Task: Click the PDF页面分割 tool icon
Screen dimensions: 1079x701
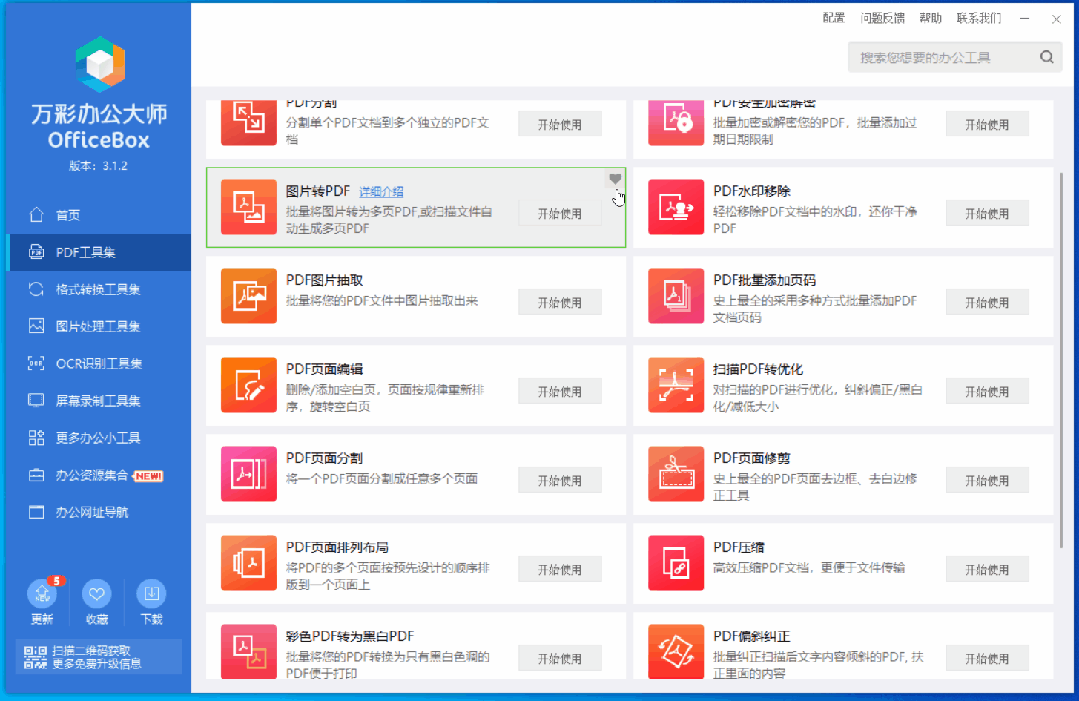Action: click(248, 474)
